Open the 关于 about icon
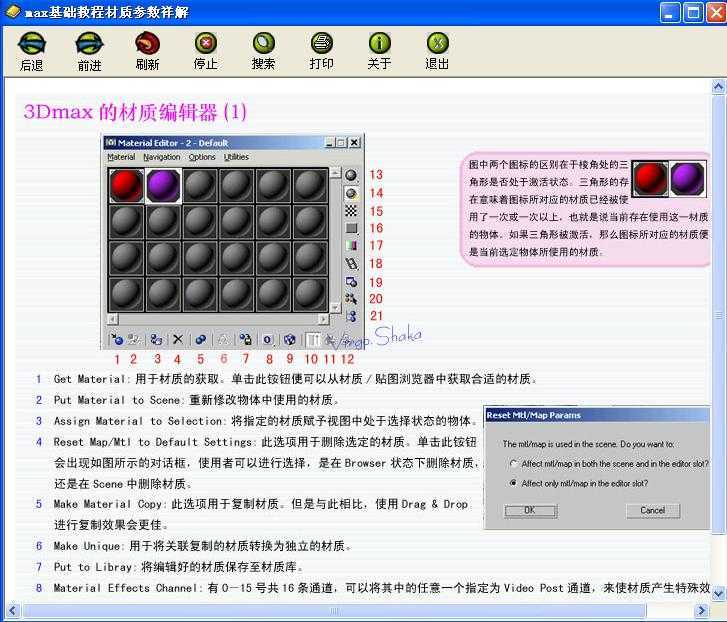 [379, 44]
